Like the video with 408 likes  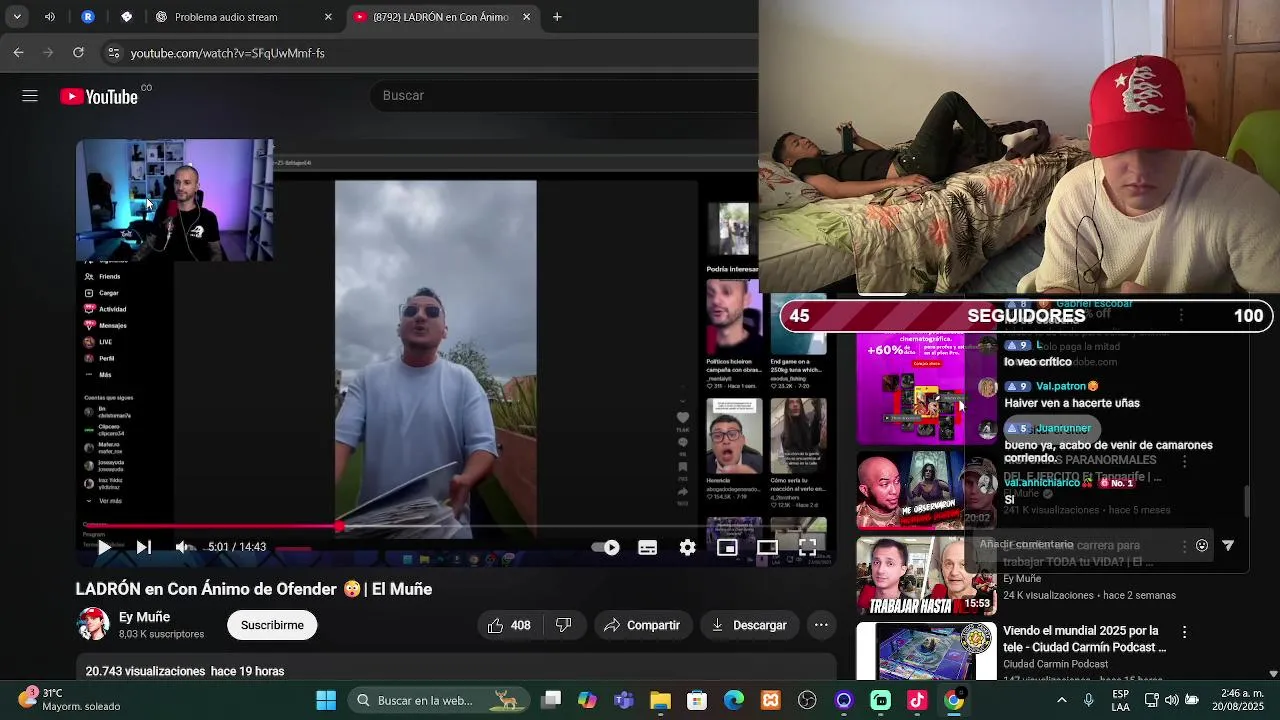(x=509, y=625)
